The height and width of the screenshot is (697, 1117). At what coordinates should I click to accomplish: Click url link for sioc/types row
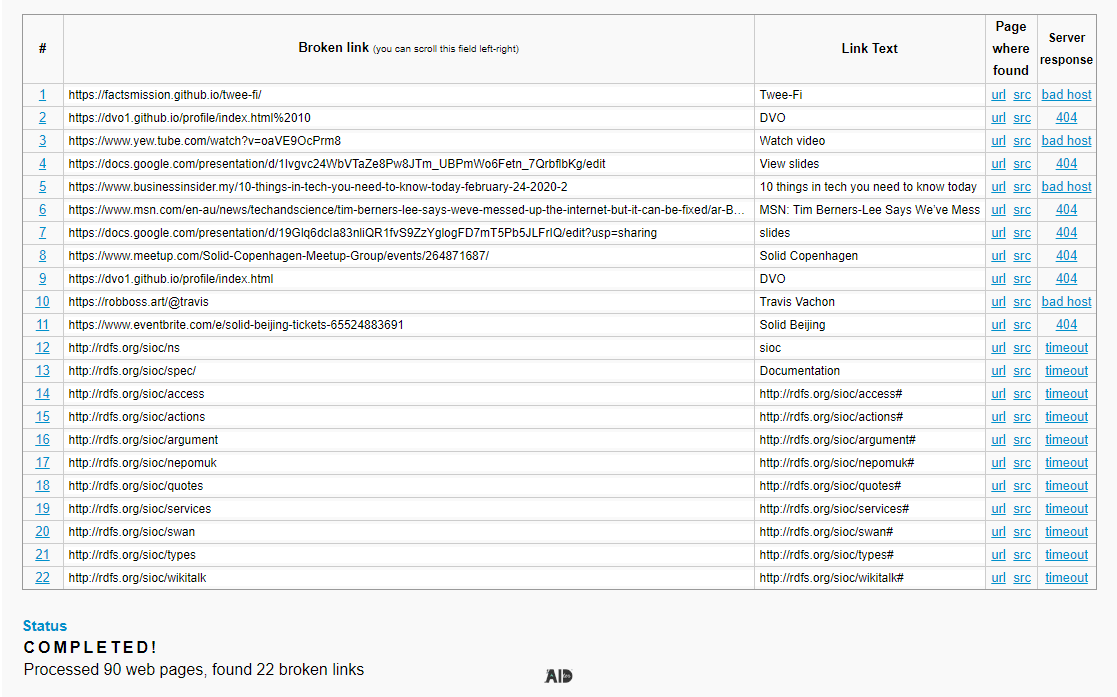(x=999, y=554)
